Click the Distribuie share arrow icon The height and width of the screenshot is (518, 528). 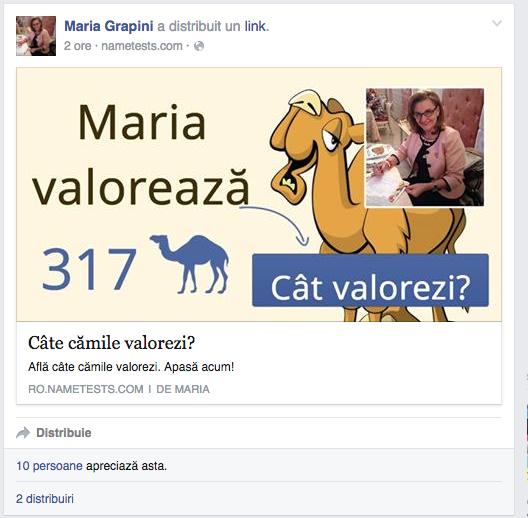point(23,433)
